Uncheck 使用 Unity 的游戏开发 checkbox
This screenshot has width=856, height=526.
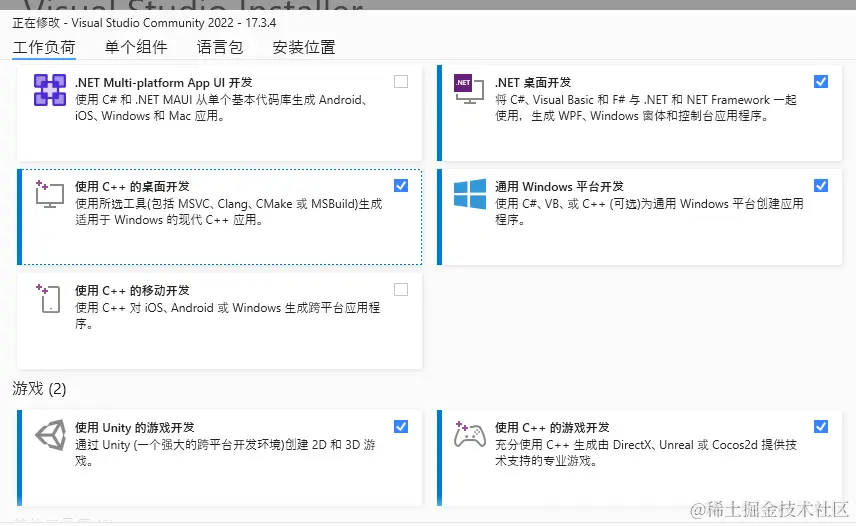pyautogui.click(x=401, y=427)
